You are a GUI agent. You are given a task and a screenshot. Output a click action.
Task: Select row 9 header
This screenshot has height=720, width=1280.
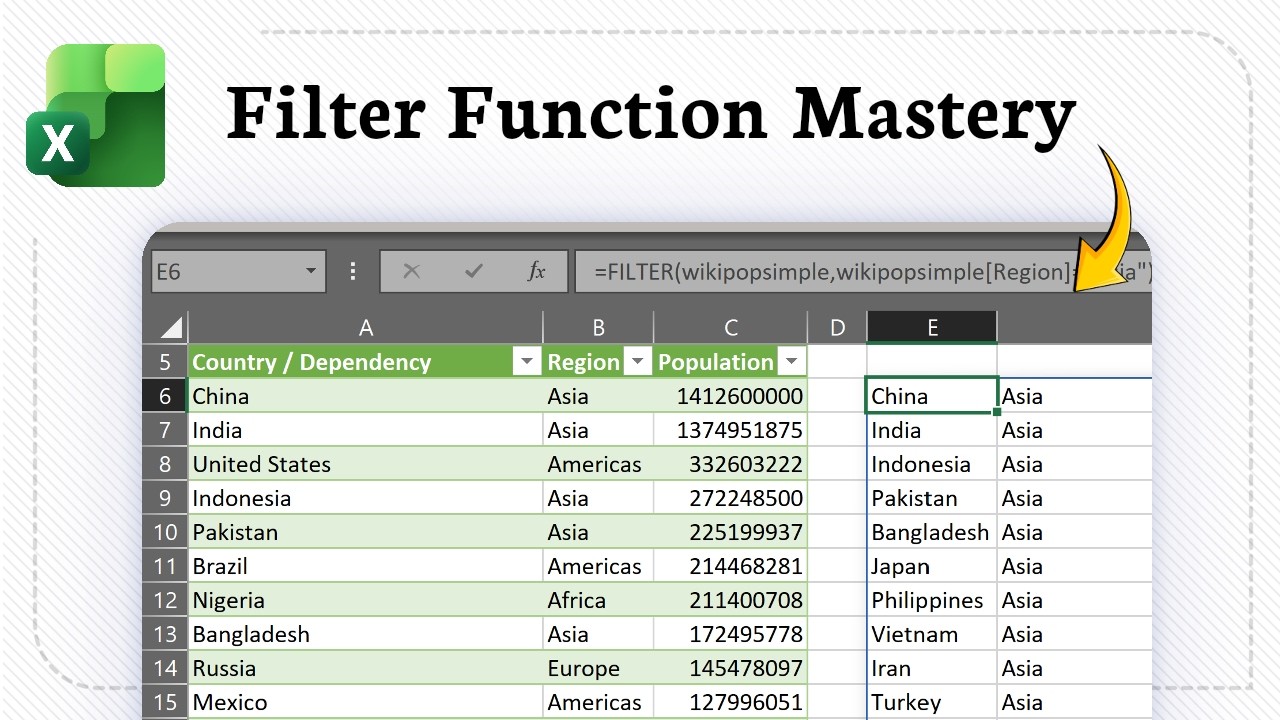pyautogui.click(x=166, y=498)
